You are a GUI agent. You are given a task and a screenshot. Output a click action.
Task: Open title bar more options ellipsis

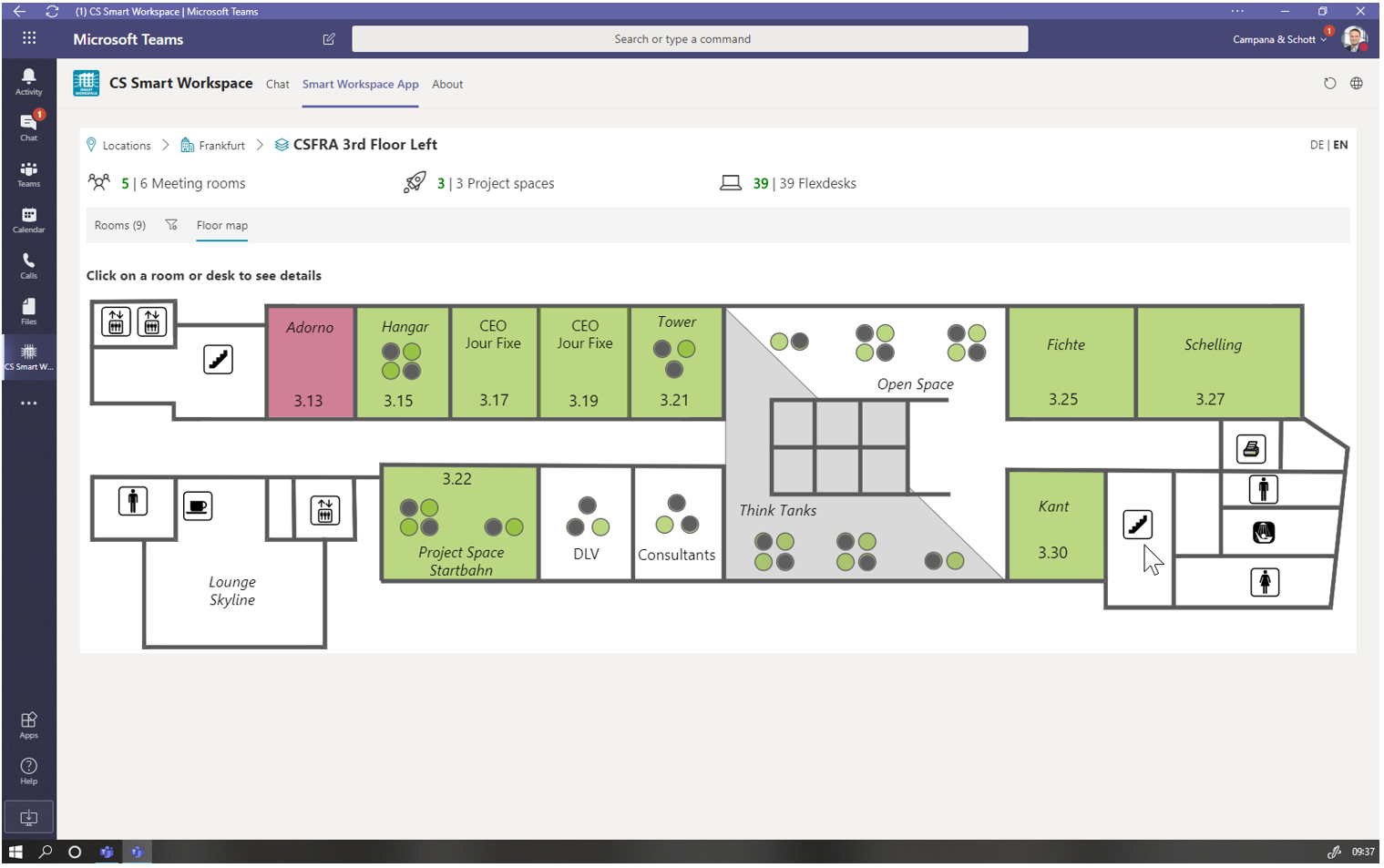pyautogui.click(x=1237, y=11)
